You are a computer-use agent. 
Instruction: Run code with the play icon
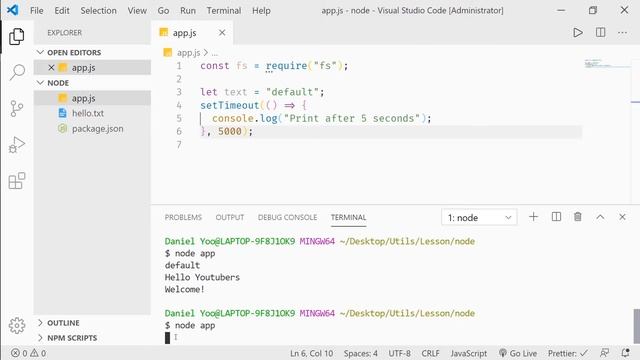[x=578, y=32]
